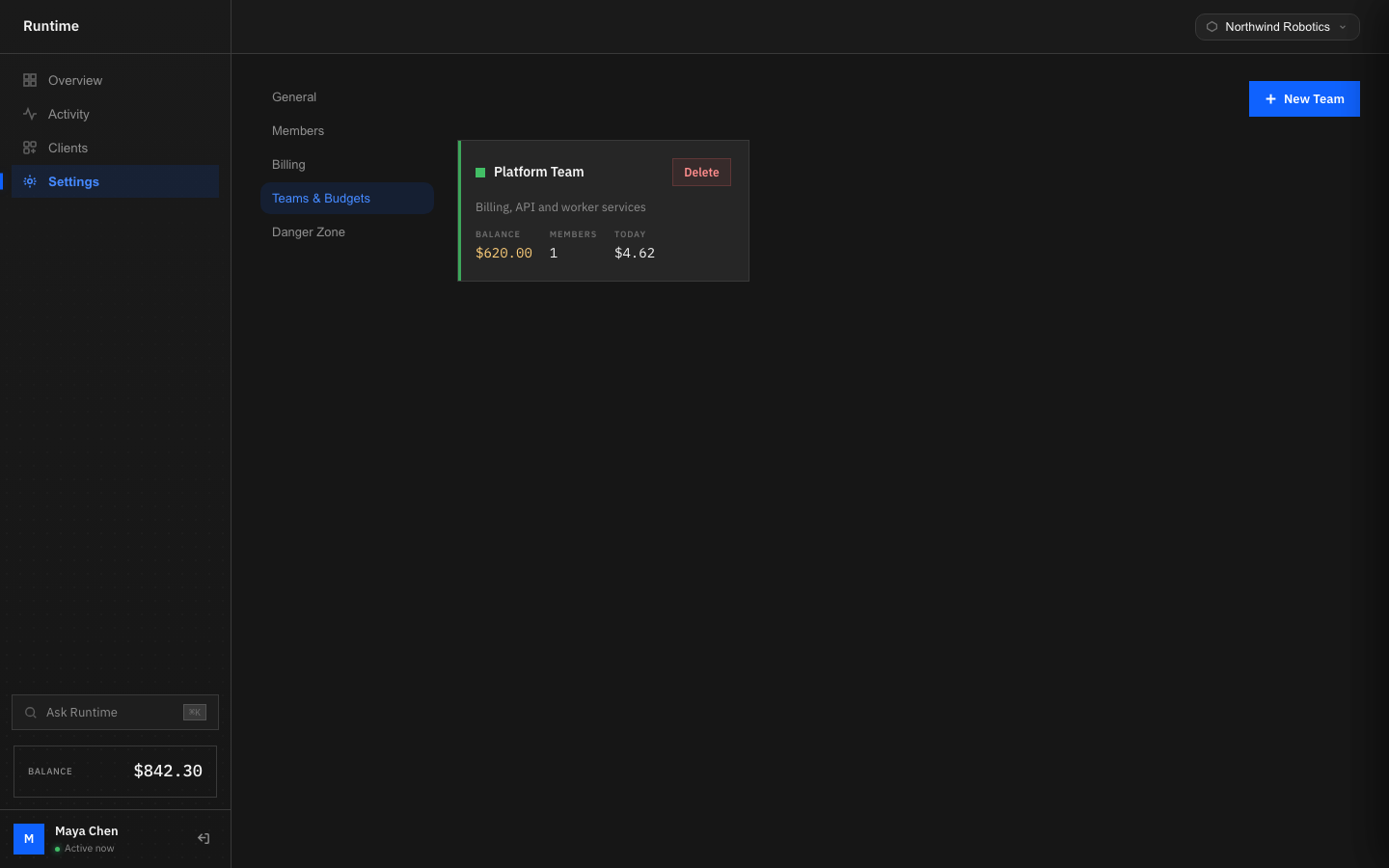The width and height of the screenshot is (1389, 868).
Task: Select Settings in the sidebar
Action: pyautogui.click(x=115, y=181)
